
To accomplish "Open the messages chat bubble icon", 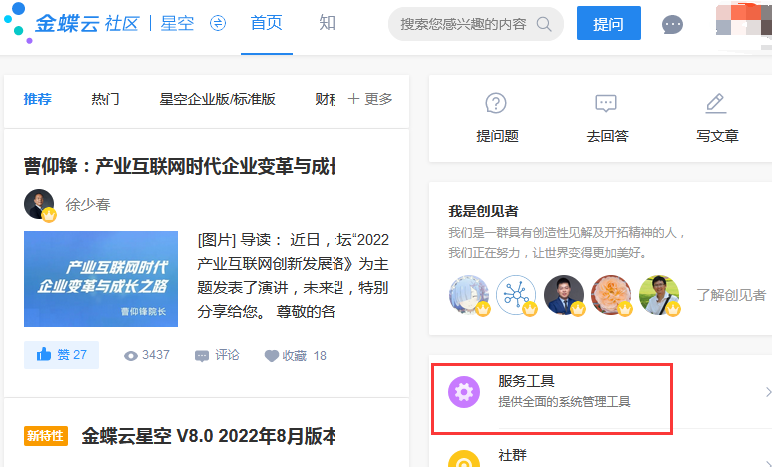I will tap(673, 24).
